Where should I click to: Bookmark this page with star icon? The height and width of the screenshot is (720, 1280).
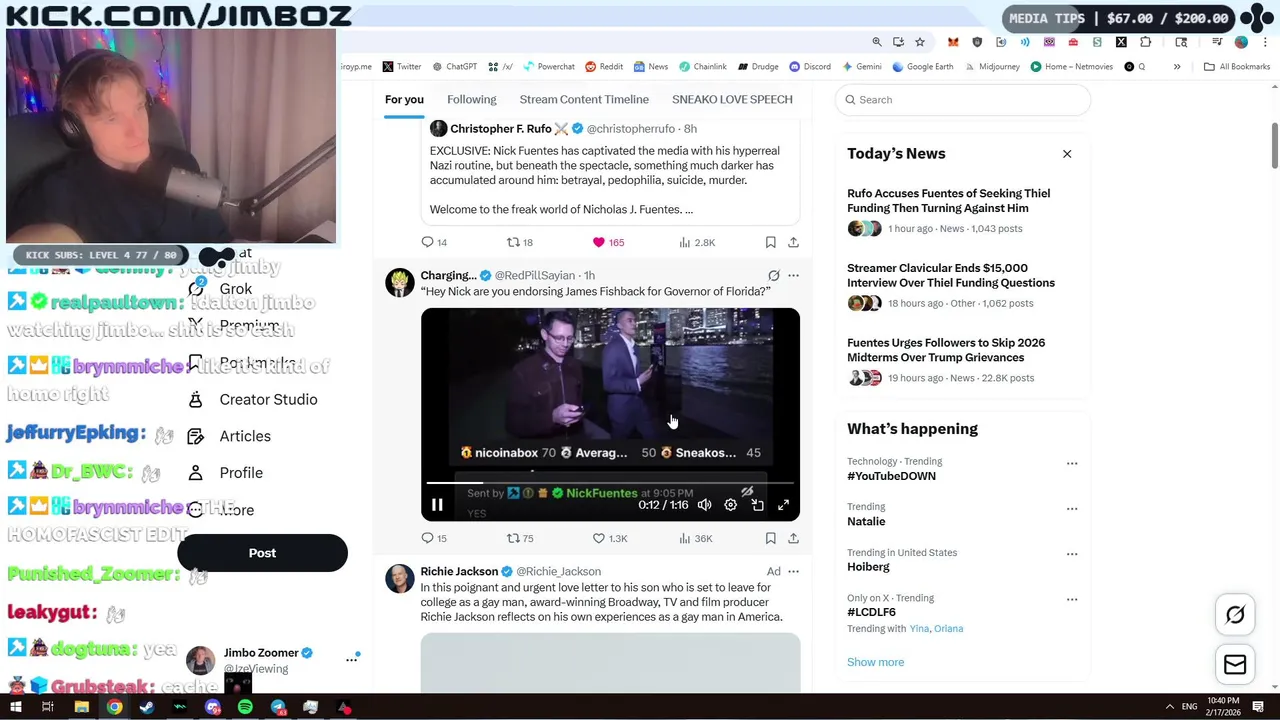(920, 42)
